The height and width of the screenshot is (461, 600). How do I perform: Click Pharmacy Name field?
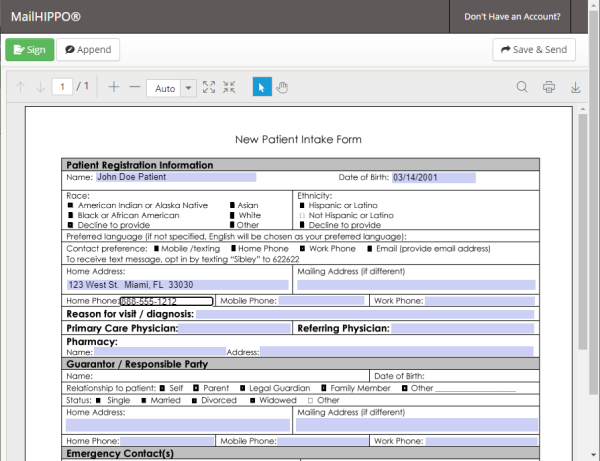coord(160,352)
